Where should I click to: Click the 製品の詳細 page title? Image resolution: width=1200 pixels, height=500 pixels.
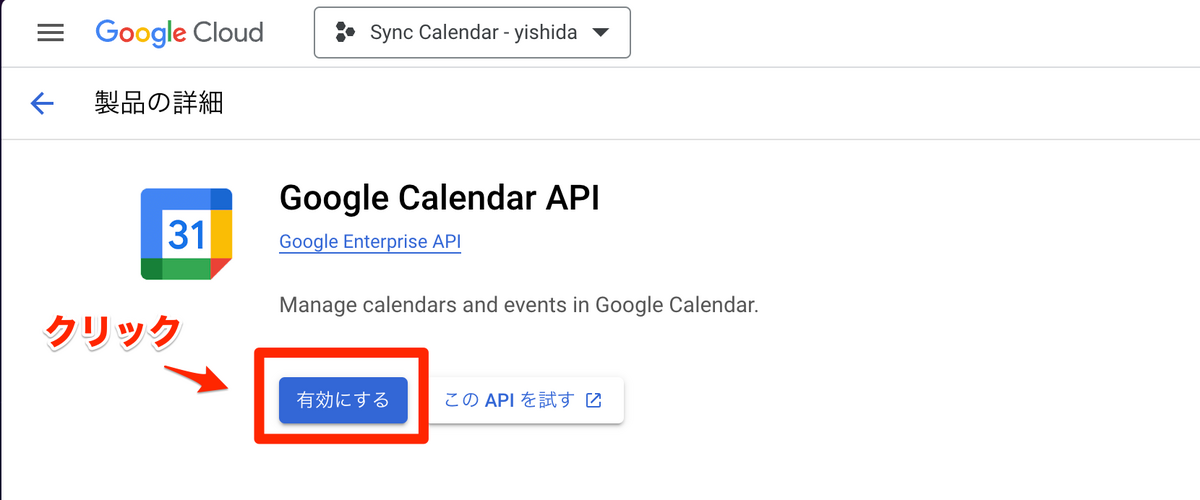159,103
